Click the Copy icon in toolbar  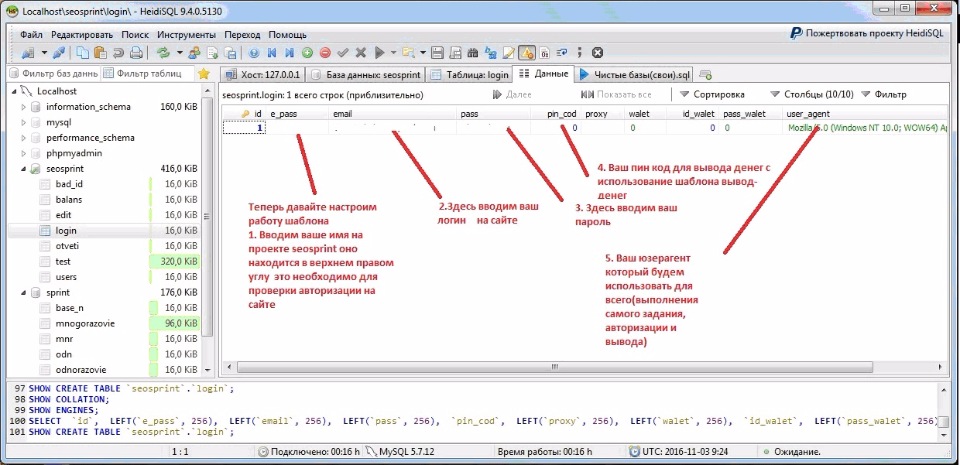pyautogui.click(x=82, y=53)
